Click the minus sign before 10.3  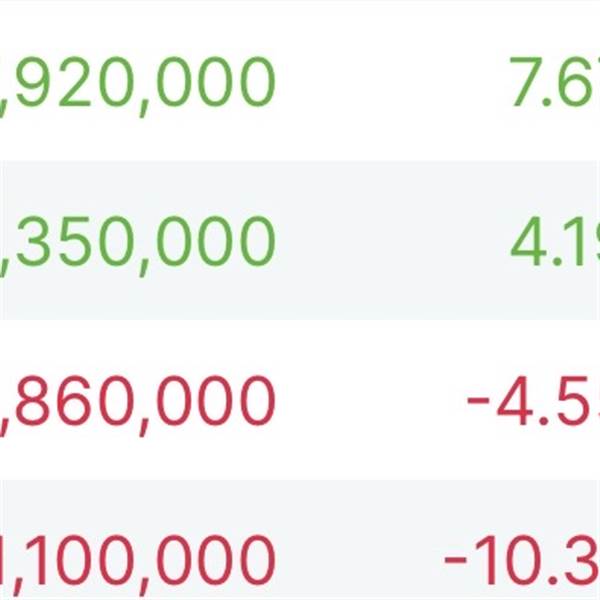point(455,560)
